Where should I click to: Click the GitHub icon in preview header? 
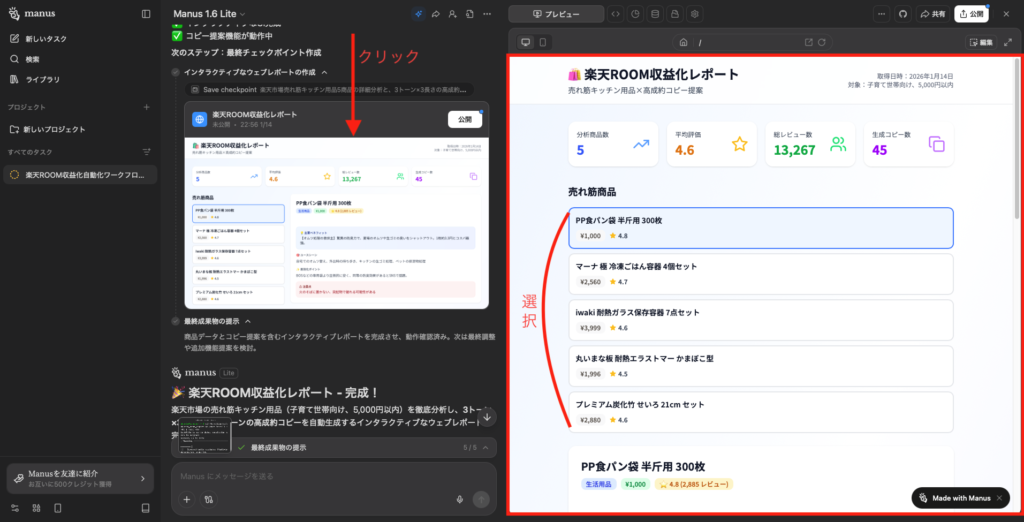click(x=903, y=14)
